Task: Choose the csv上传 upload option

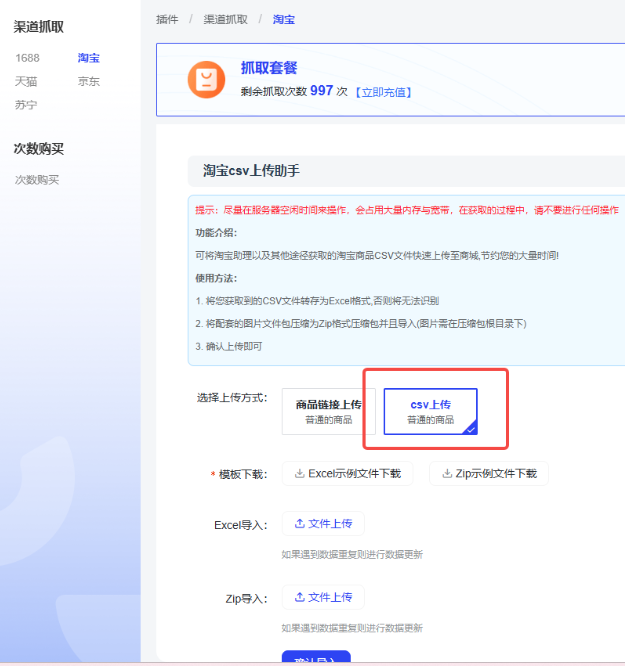Action: point(430,411)
